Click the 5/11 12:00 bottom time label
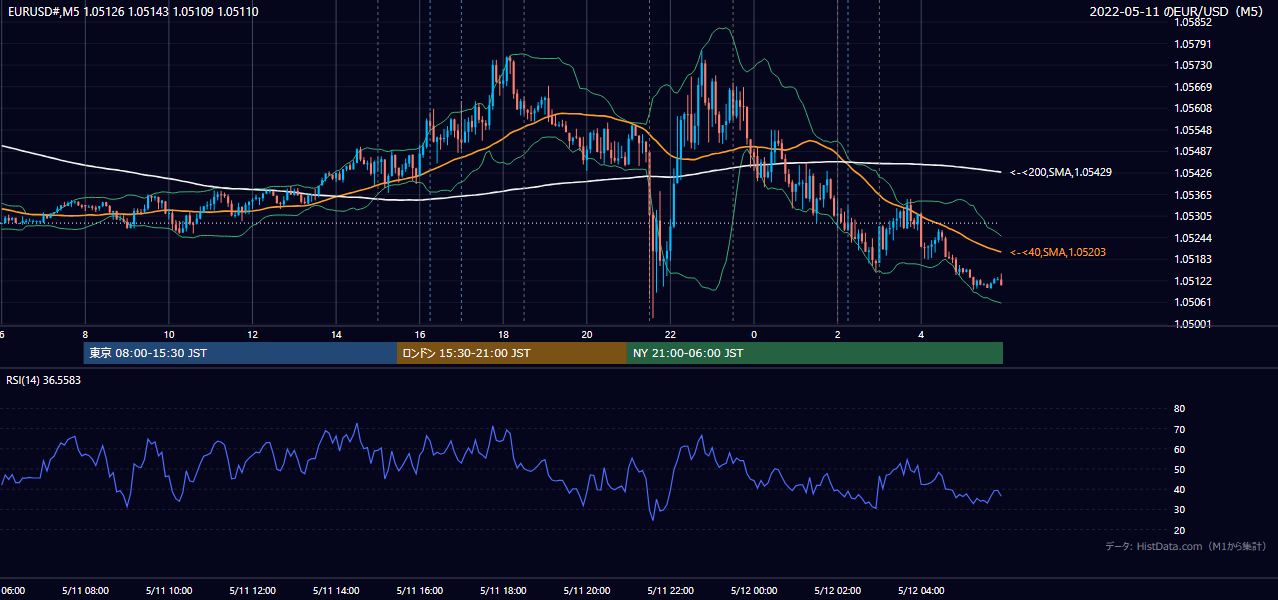 coord(252,590)
